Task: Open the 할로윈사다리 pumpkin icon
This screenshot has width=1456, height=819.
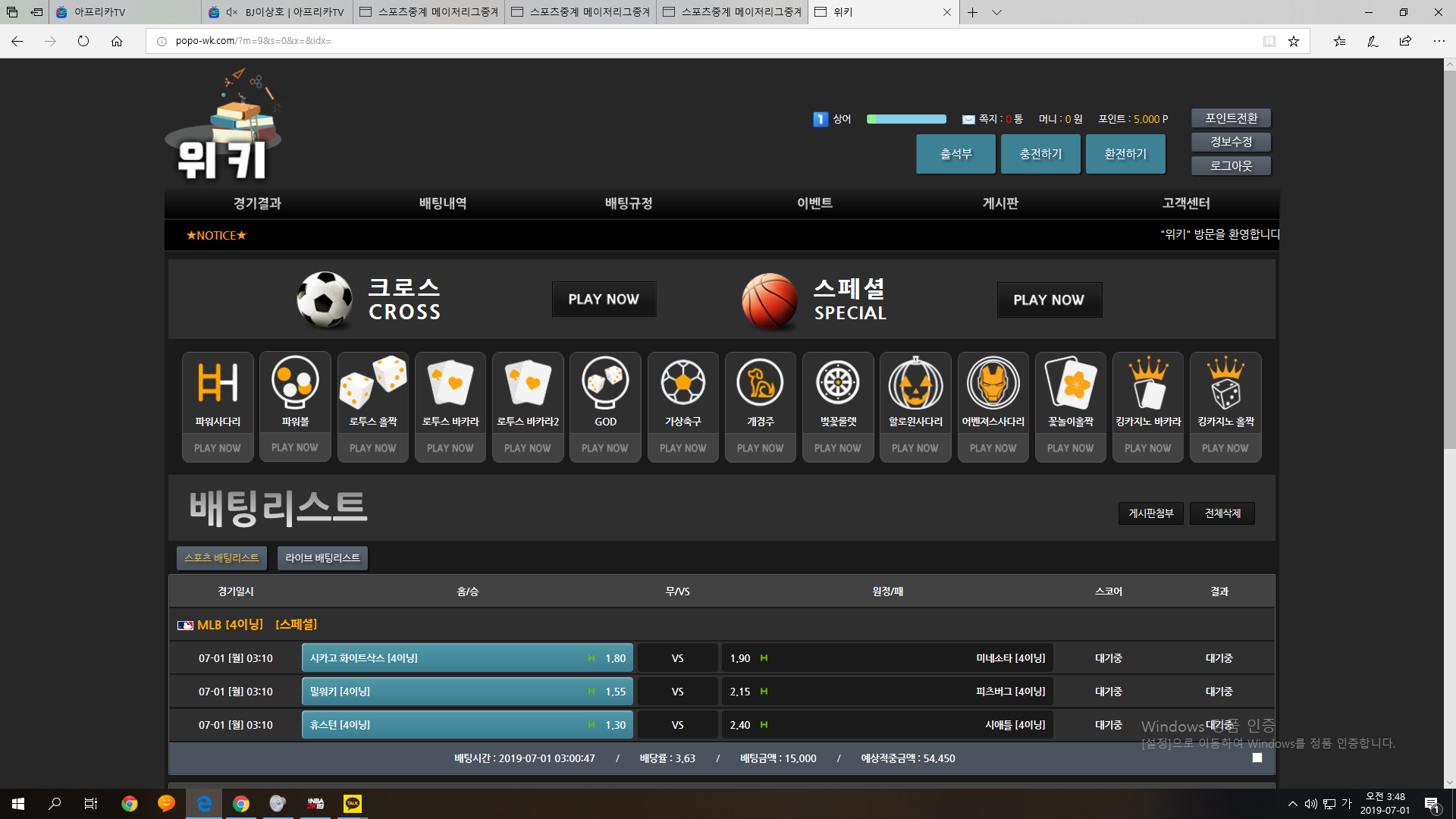Action: (915, 383)
